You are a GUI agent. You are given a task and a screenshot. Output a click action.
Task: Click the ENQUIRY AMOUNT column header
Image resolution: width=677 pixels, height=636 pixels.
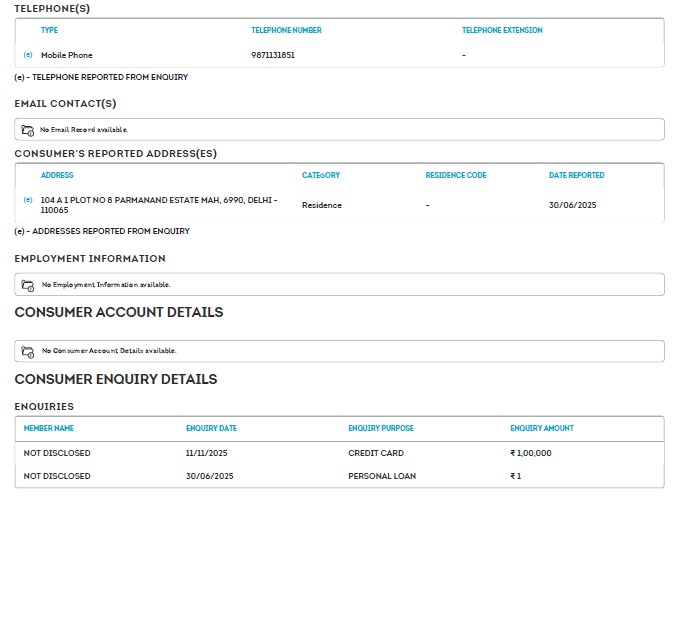coord(541,428)
